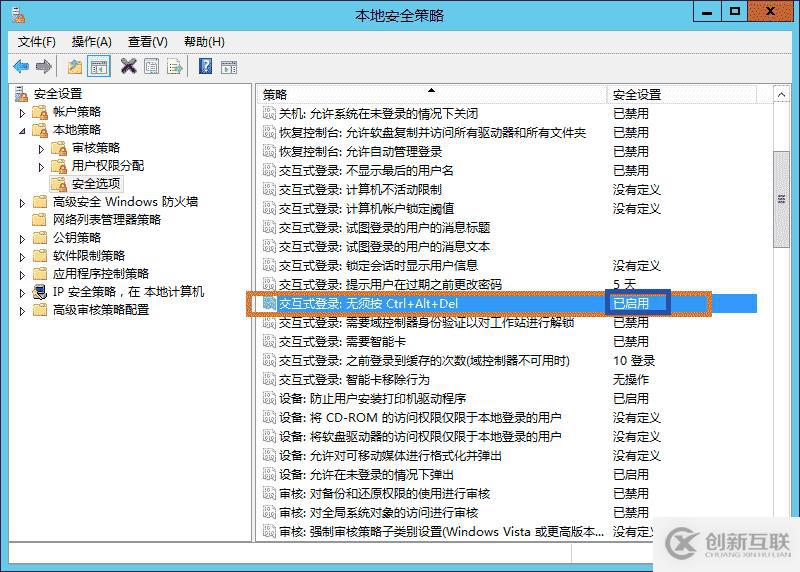Screen dimensions: 800x572
Task: Open the 文件(F) menu
Action: (x=36, y=42)
